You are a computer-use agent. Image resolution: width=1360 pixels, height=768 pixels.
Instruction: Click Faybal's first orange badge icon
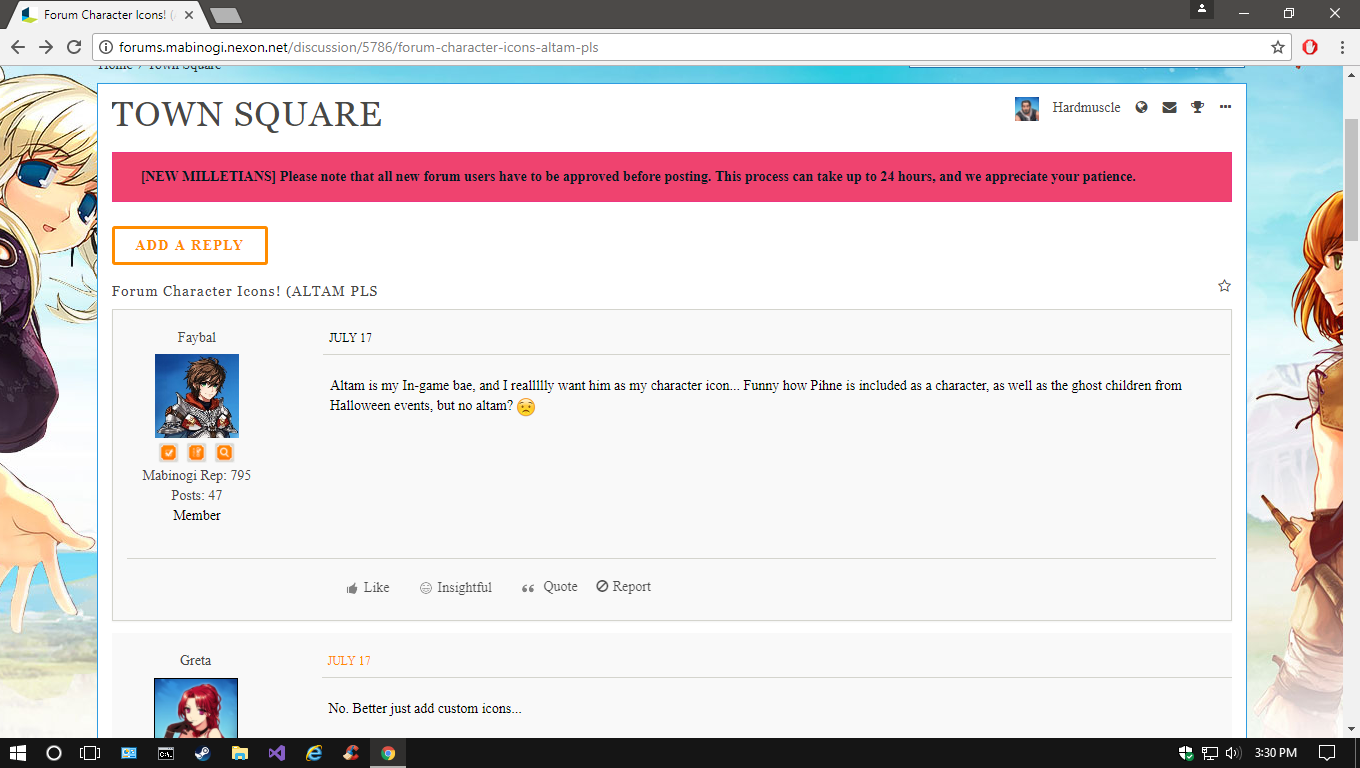point(169,453)
